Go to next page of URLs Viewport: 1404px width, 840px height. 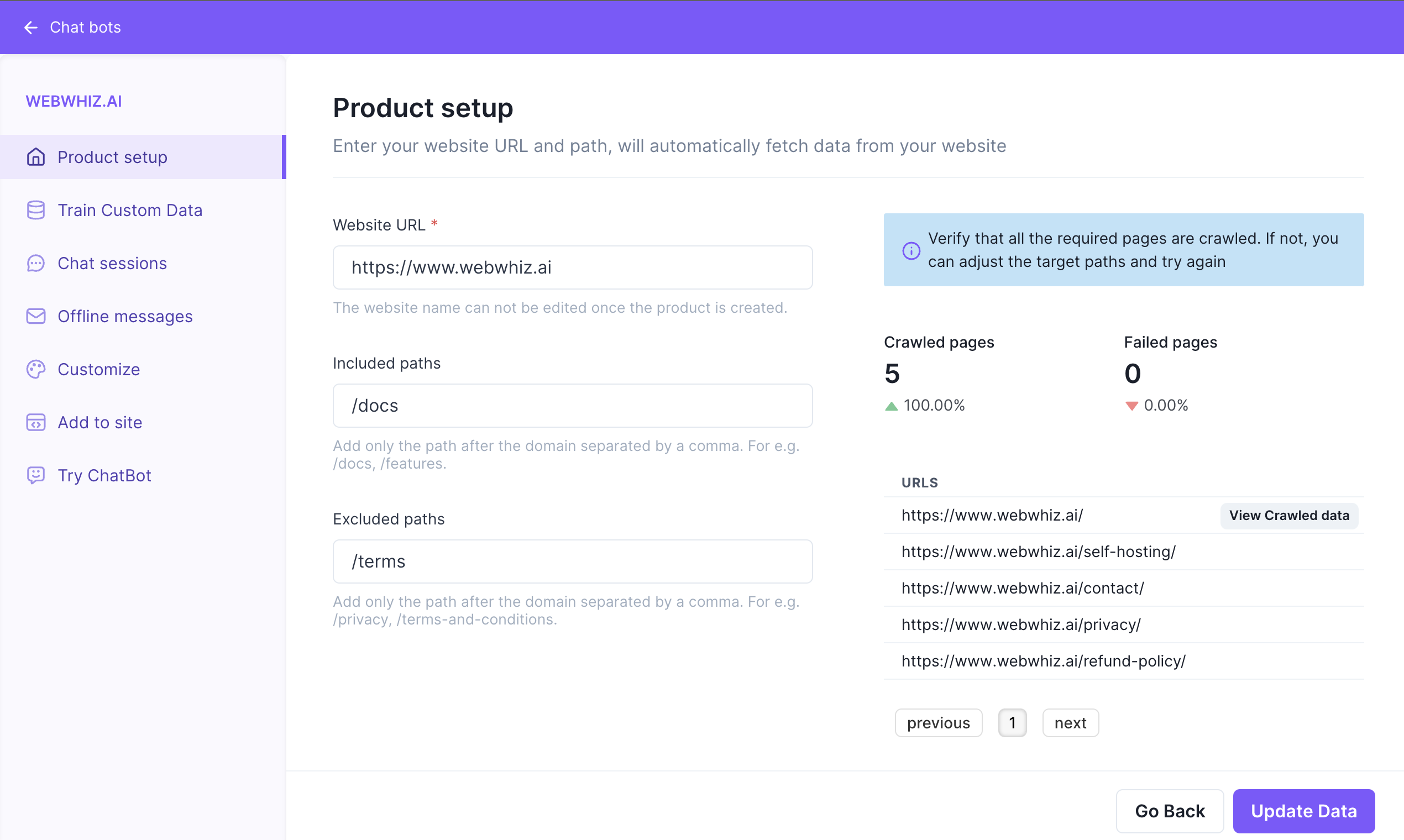coord(1071,723)
